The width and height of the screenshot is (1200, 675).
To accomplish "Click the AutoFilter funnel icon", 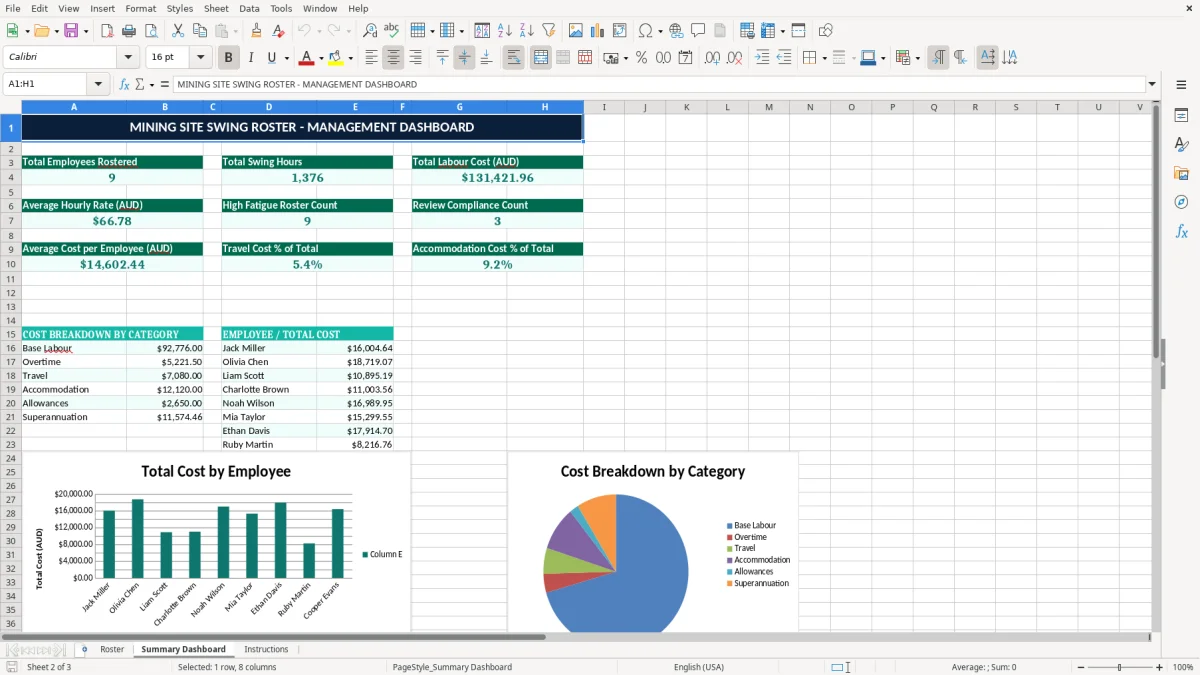I will pyautogui.click(x=548, y=31).
